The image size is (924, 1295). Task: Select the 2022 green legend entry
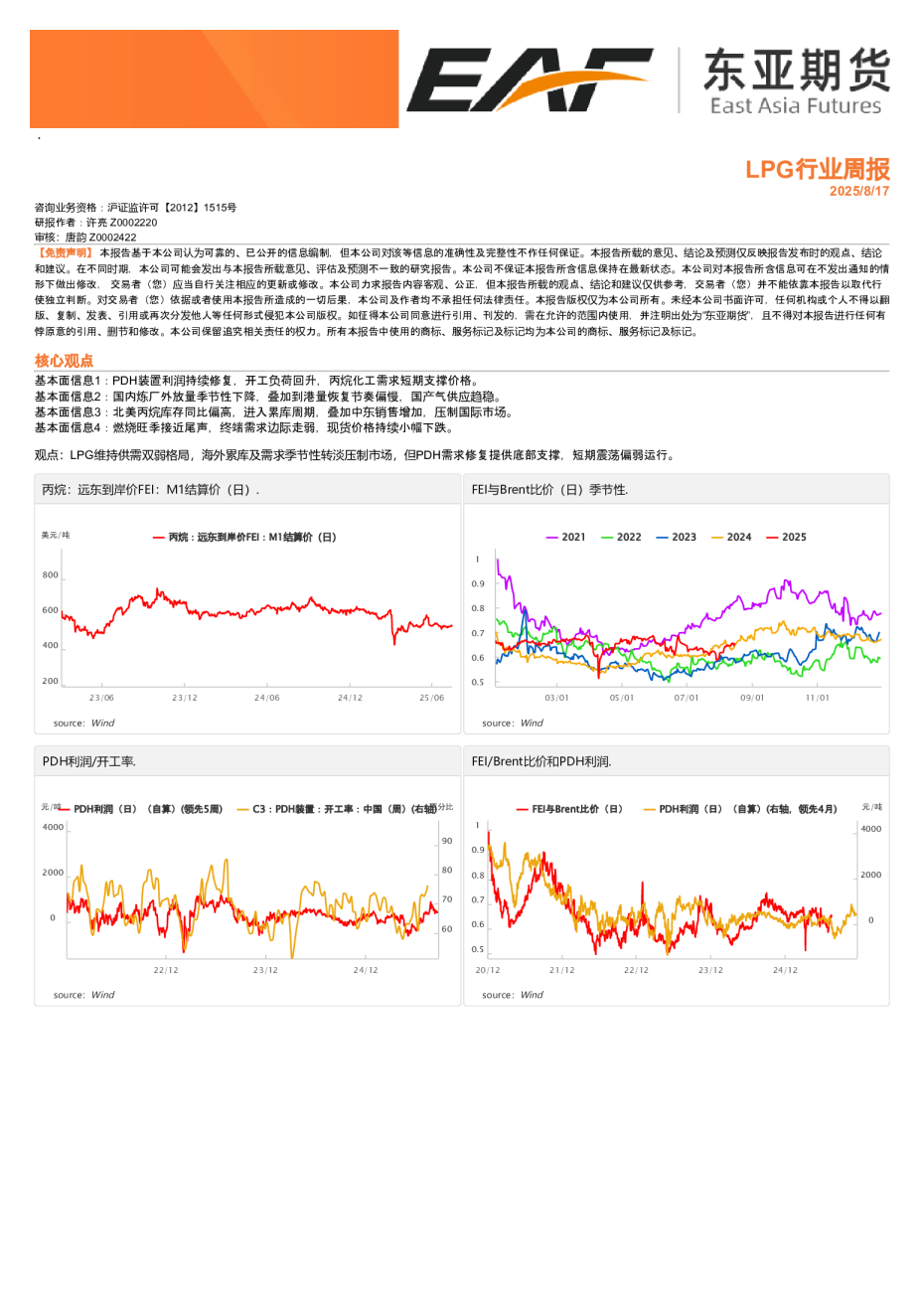pyautogui.click(x=622, y=537)
